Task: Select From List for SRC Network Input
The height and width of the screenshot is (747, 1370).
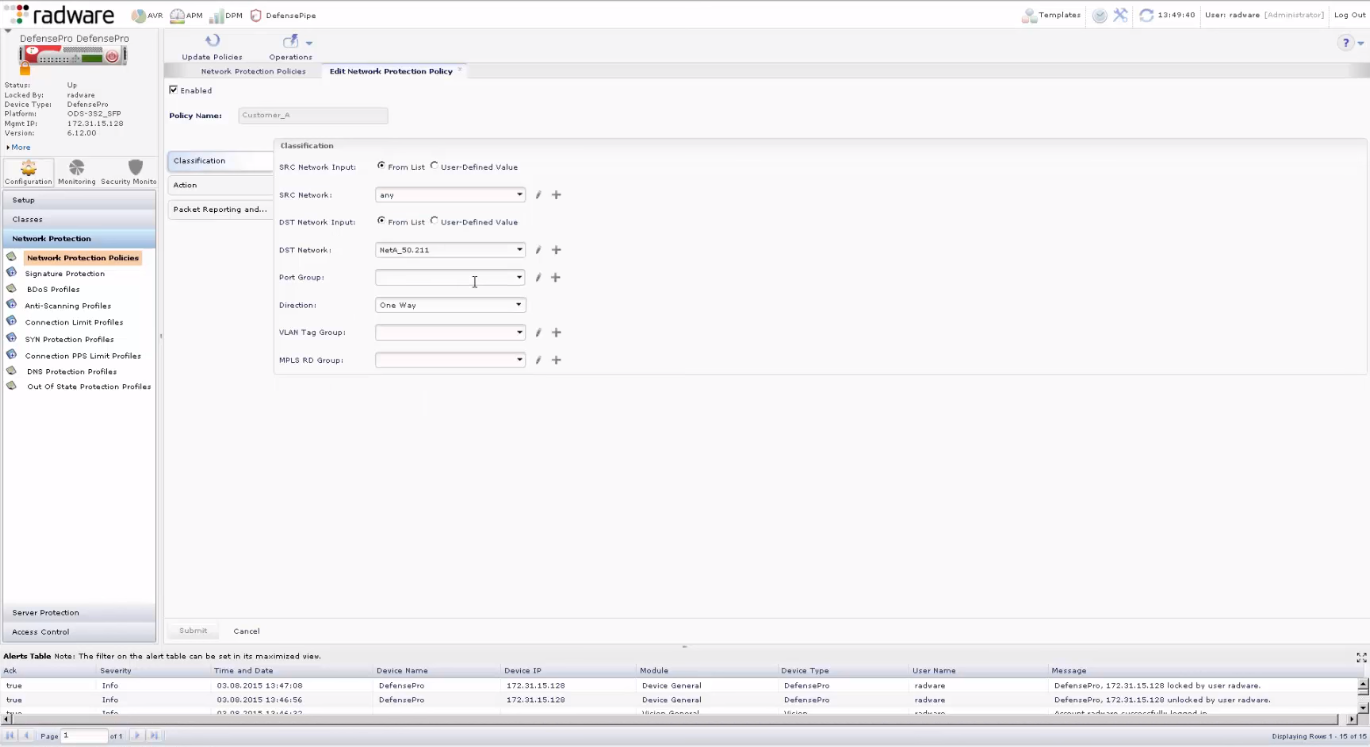Action: (381, 166)
